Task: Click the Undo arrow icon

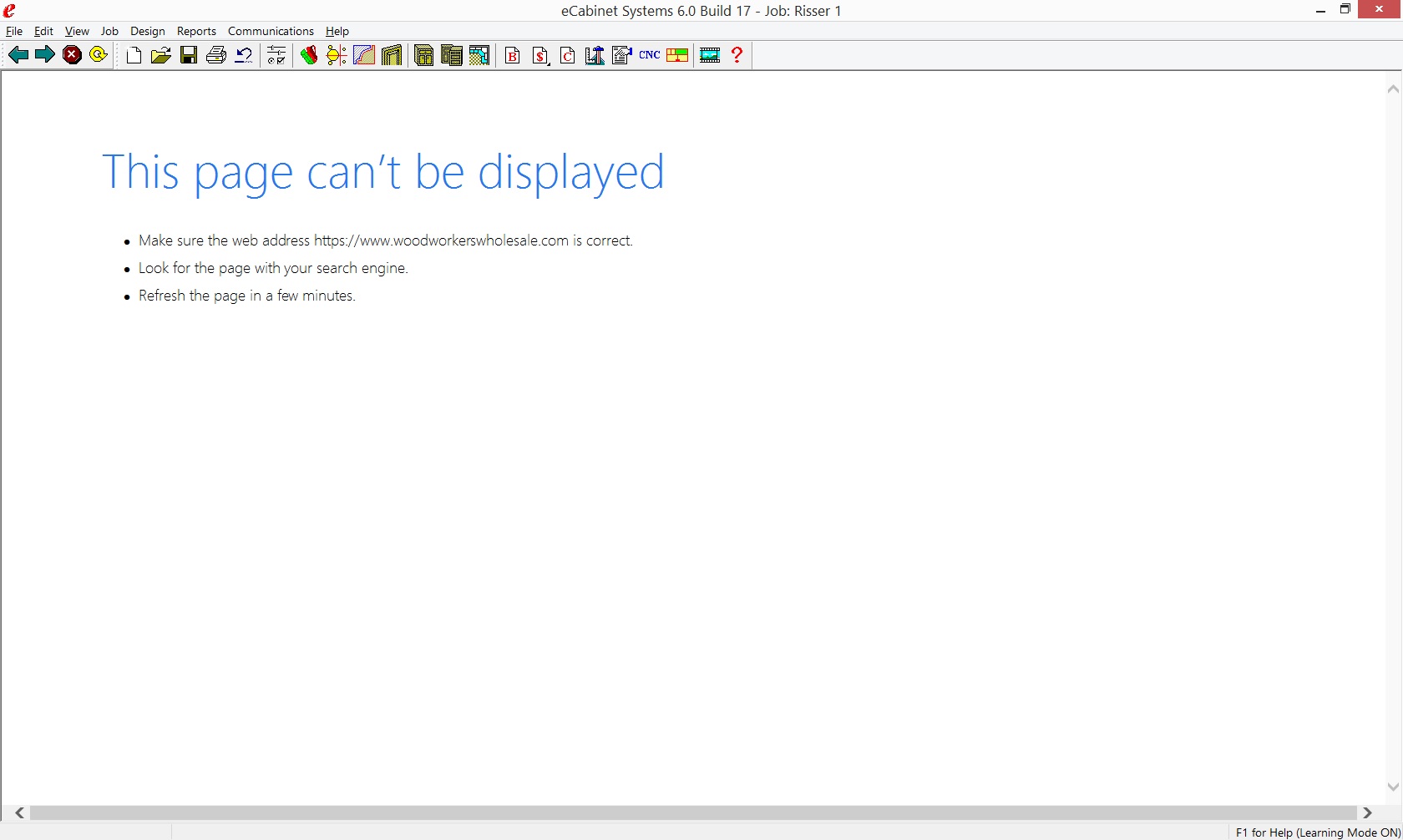Action: (x=244, y=56)
